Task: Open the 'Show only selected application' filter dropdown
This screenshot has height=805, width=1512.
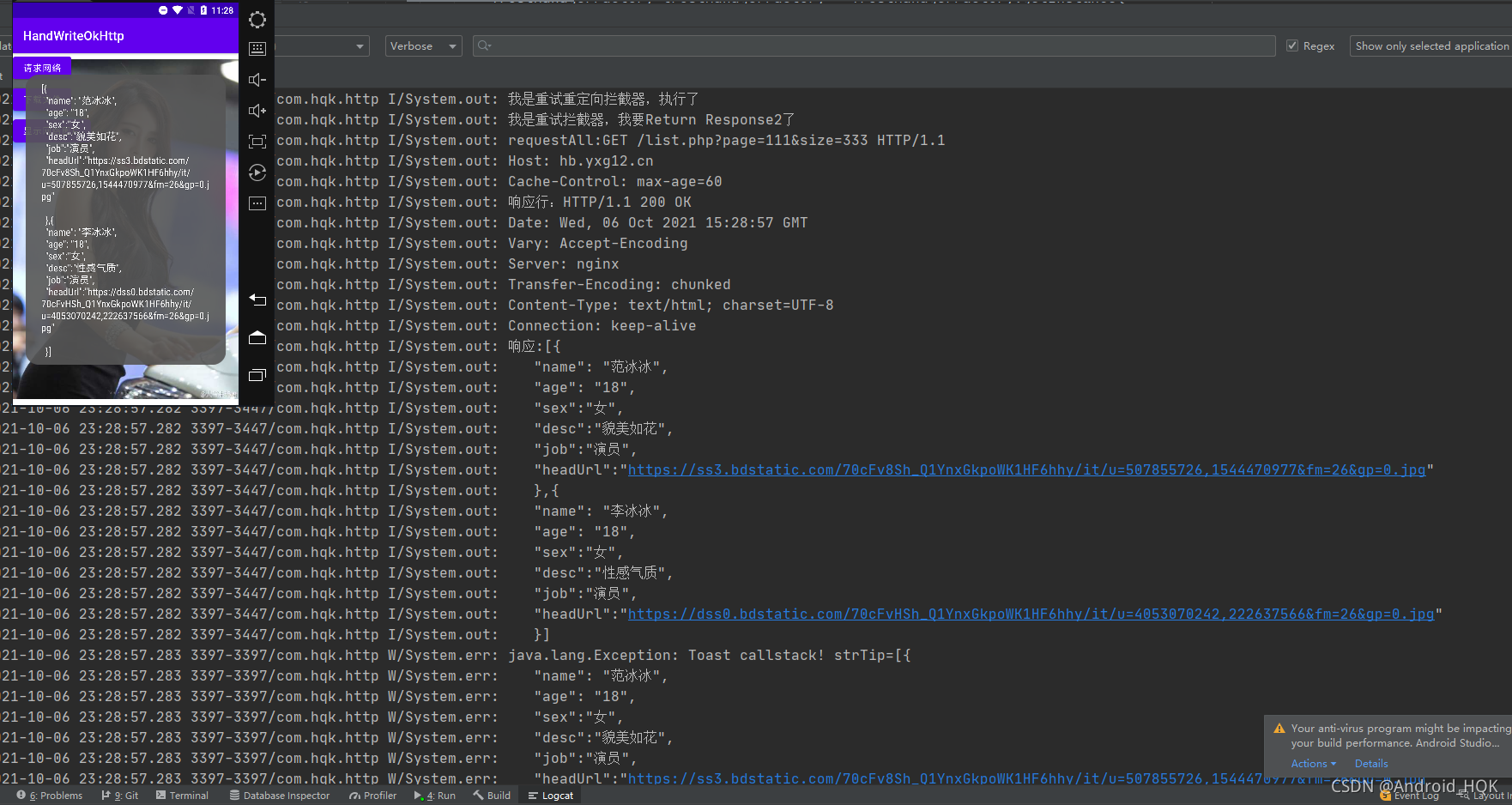Action: coord(1430,45)
